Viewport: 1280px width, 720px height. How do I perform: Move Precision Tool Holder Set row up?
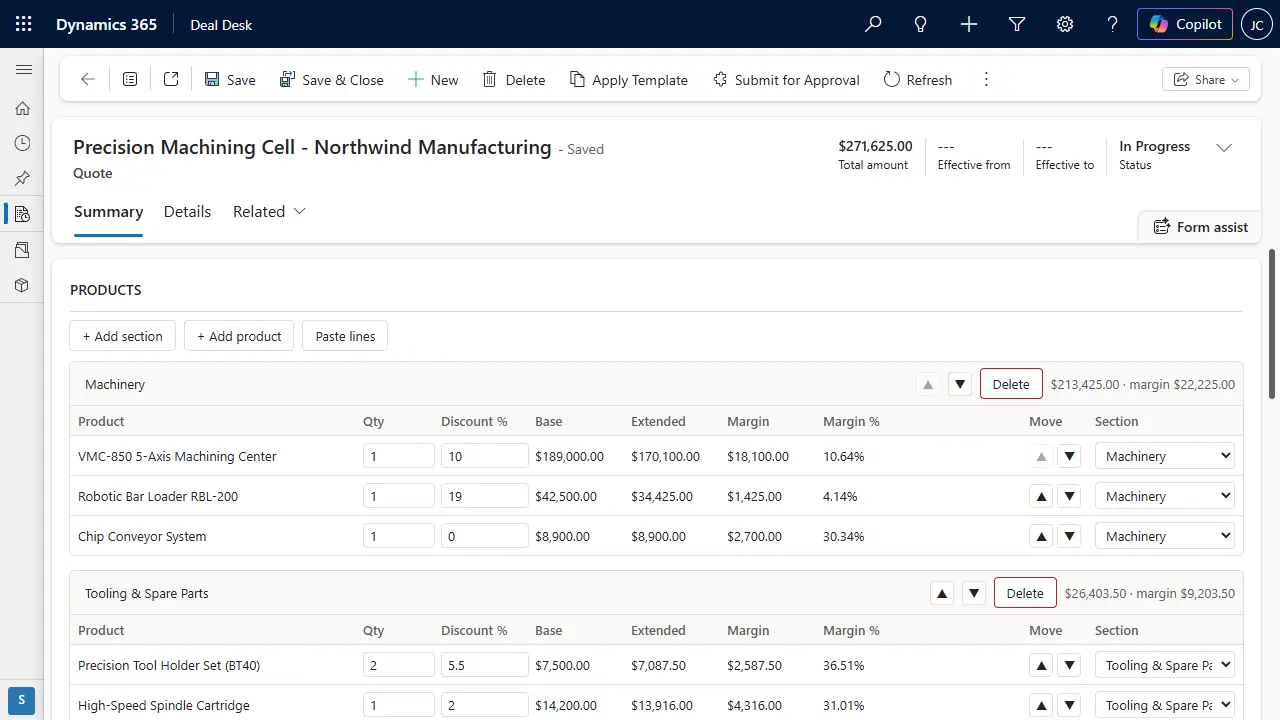(x=1041, y=665)
